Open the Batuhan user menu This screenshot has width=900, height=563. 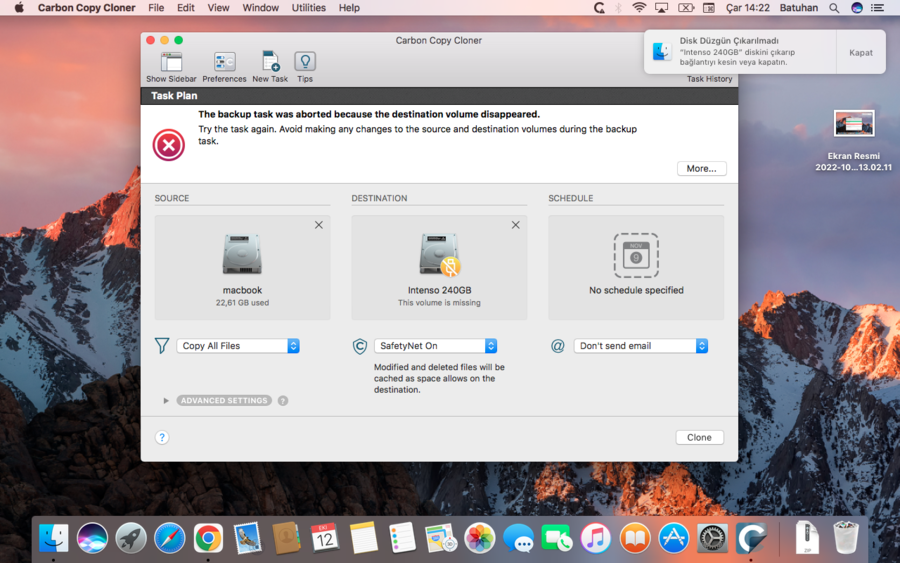point(798,7)
